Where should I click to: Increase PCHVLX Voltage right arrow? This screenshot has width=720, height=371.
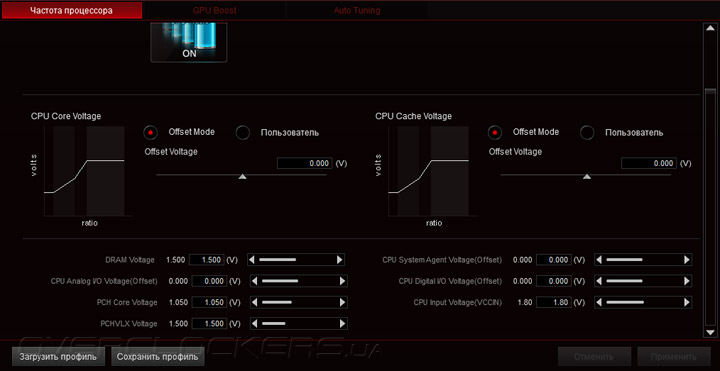point(343,324)
